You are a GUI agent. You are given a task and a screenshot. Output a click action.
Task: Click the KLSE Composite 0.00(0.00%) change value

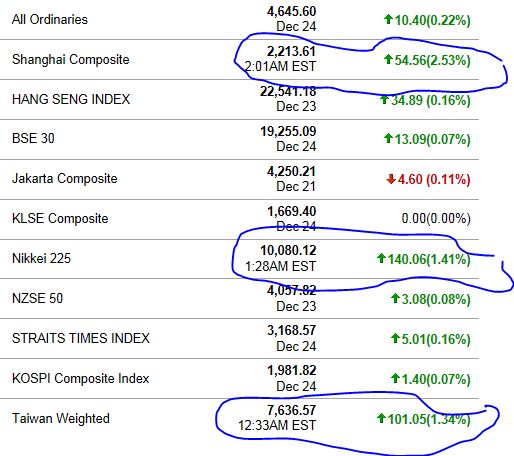pos(436,219)
